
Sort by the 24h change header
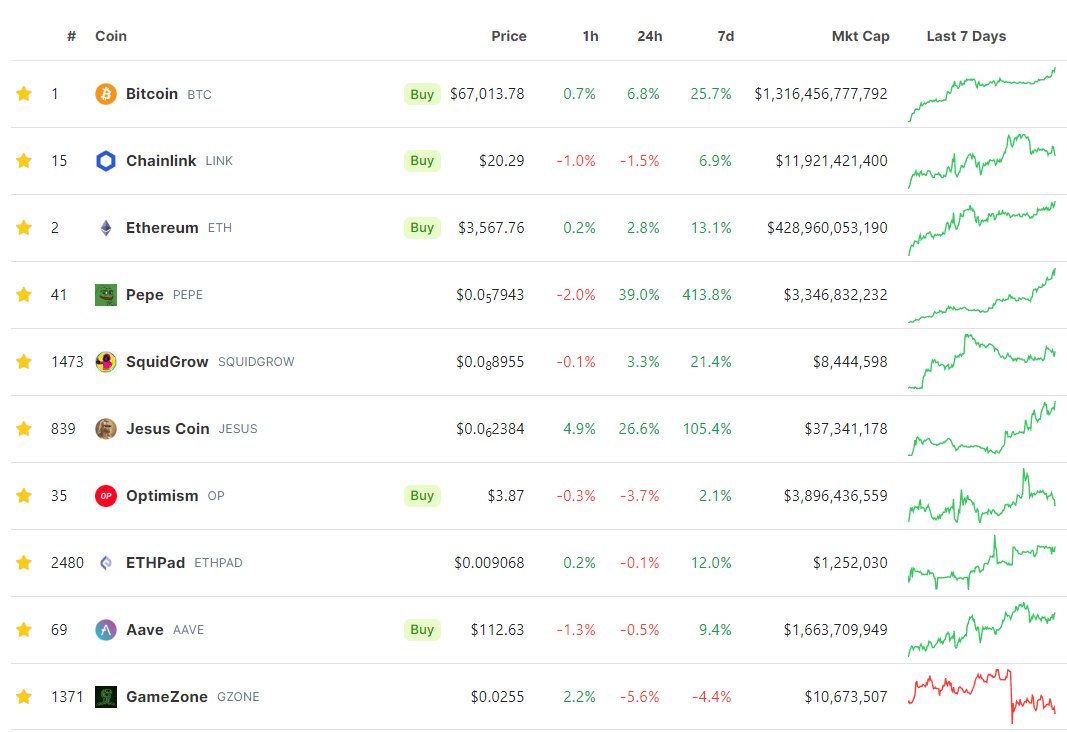coord(650,36)
